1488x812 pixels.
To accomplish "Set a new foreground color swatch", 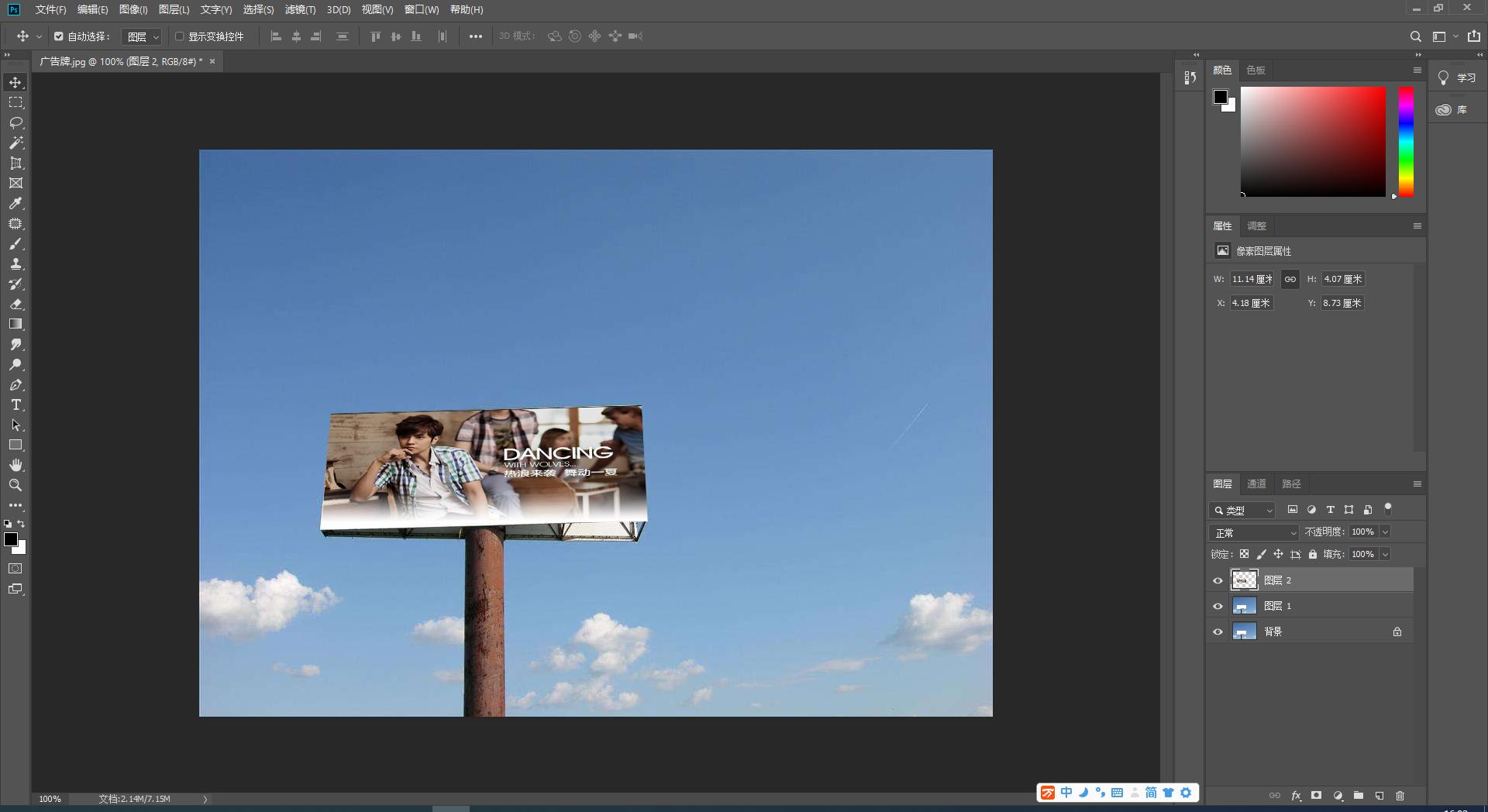I will [12, 540].
